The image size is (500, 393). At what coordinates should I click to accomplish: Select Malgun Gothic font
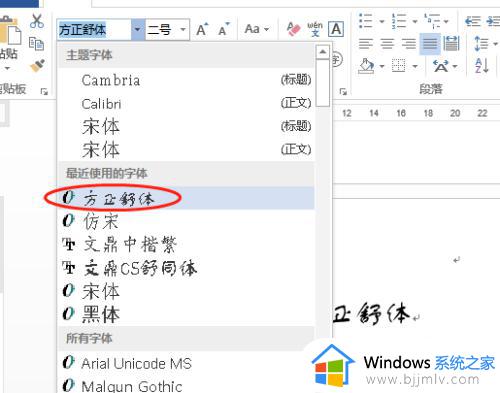(186, 385)
